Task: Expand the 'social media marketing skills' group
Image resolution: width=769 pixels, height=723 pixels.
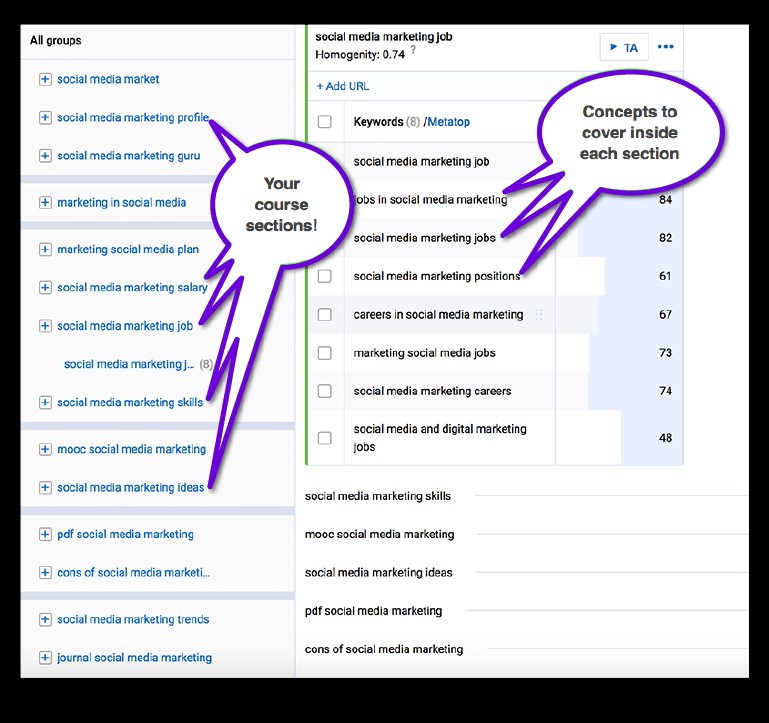Action: point(45,402)
